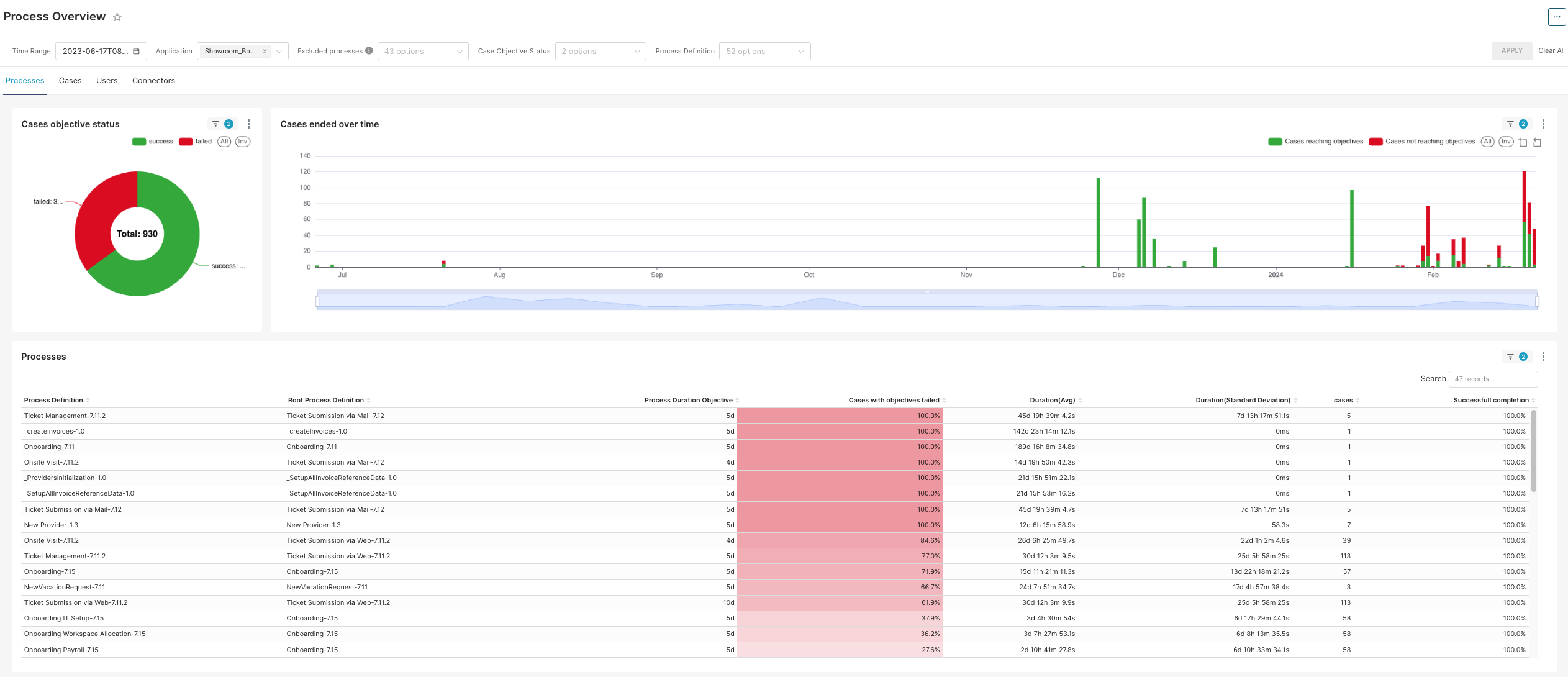Sort by Cases with objectives failed column
Image resolution: width=1568 pixels, height=677 pixels.
[897, 400]
